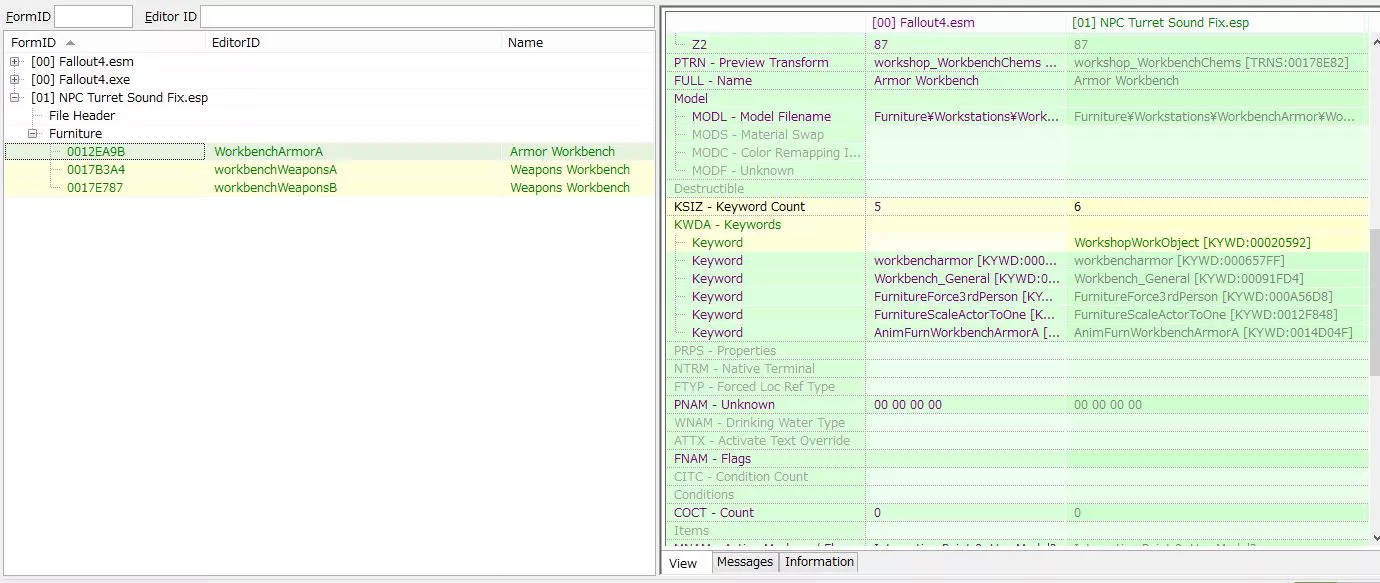Select the WNAM - Drinking Water Type row

[x=1016, y=423]
